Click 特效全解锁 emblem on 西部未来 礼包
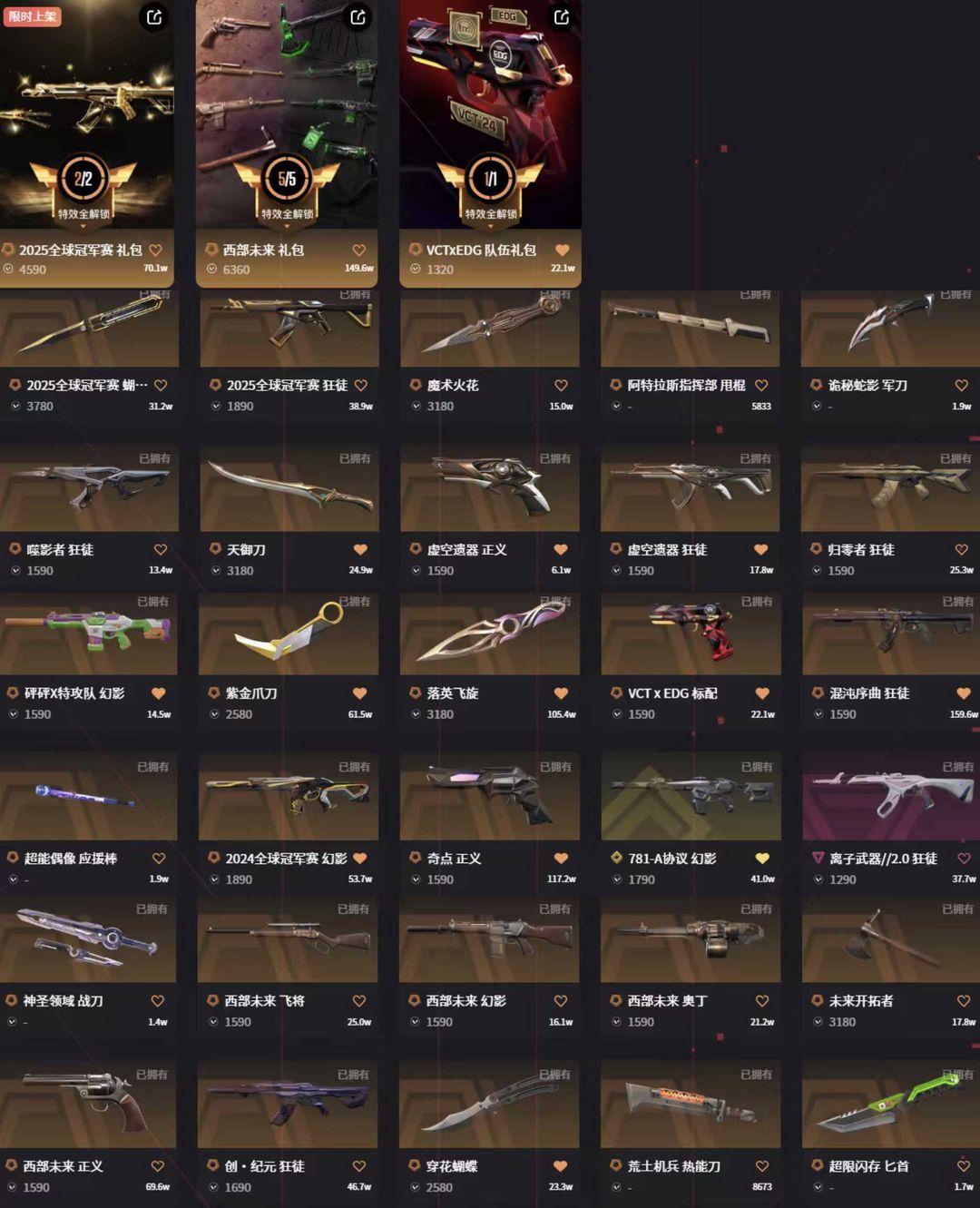Screen dimensions: 980x1208 [x=287, y=188]
